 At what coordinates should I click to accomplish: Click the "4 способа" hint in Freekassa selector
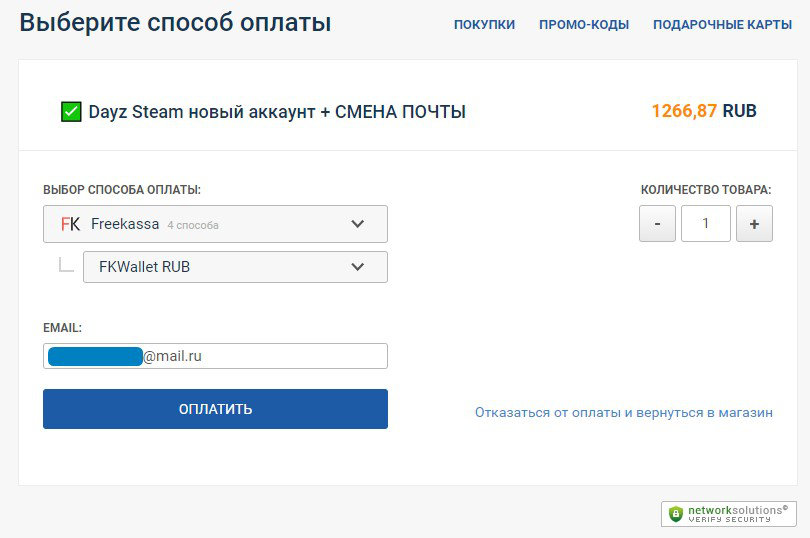click(193, 225)
